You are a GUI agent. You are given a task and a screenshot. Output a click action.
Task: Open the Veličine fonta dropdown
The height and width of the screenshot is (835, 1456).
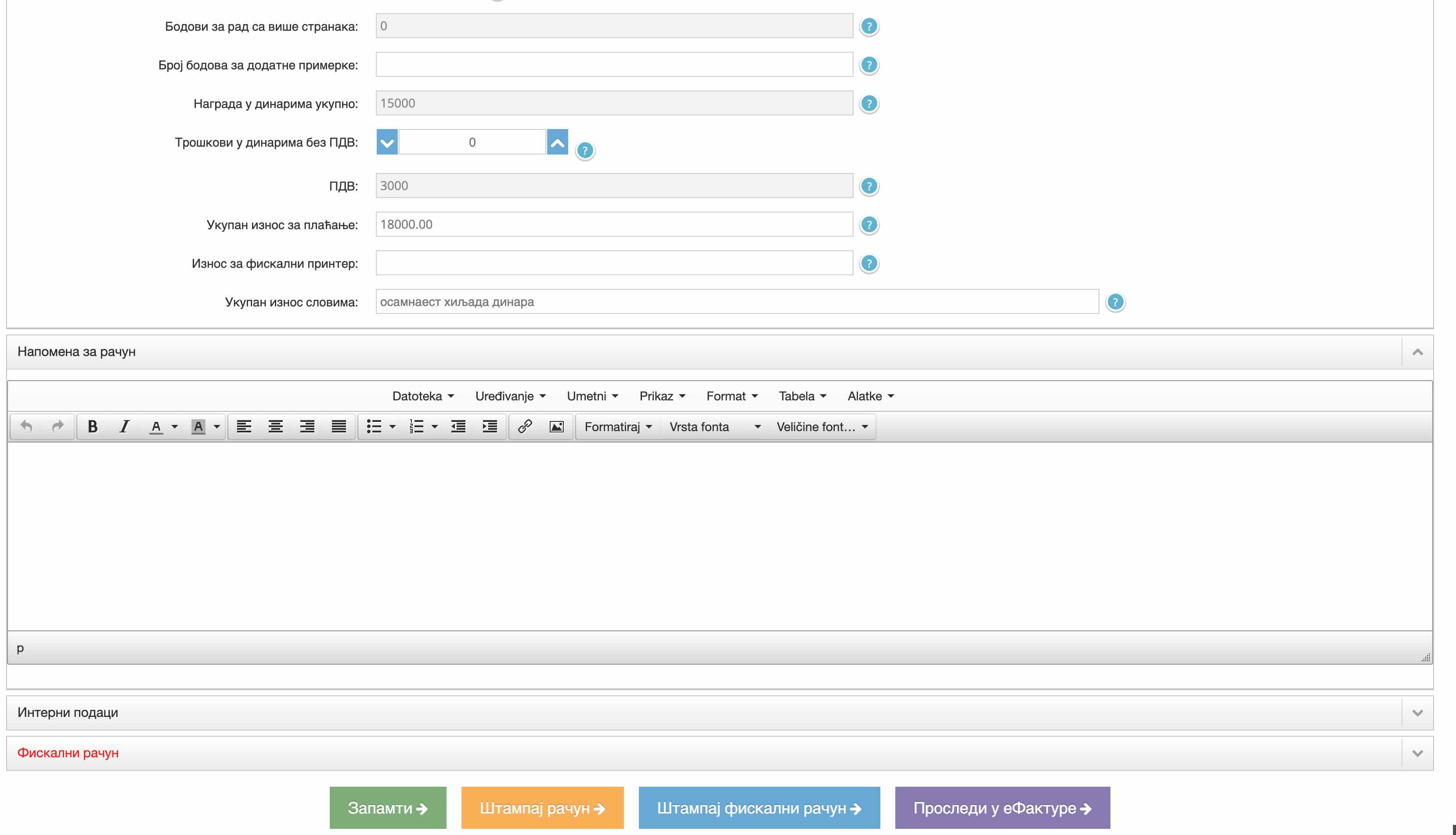click(822, 427)
